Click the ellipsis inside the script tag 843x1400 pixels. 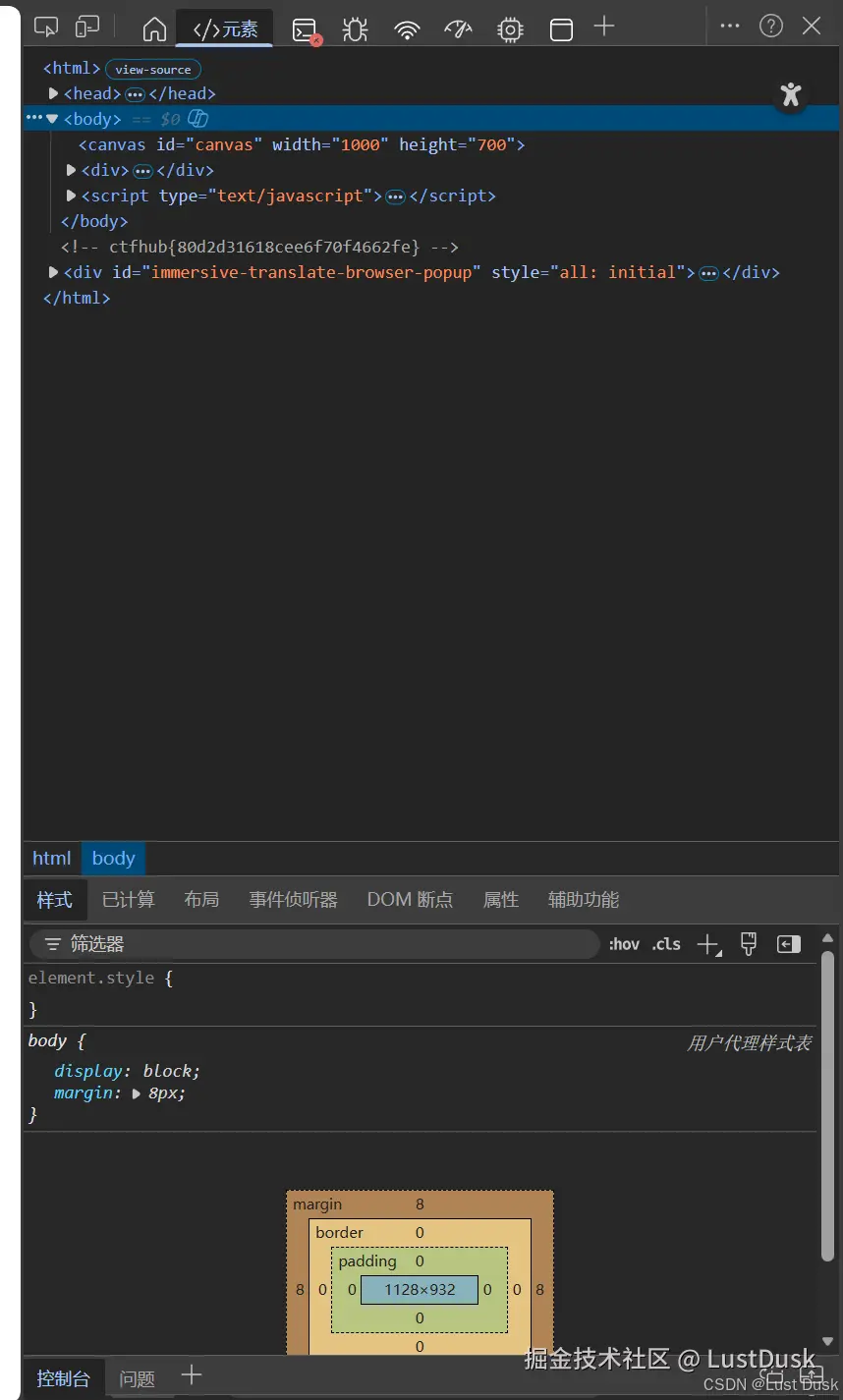[396, 196]
